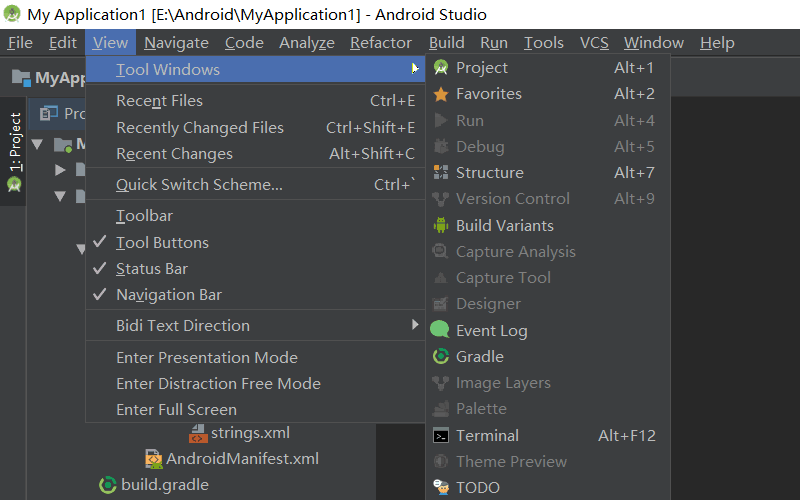Open the 1: Project side tab

coord(14,151)
